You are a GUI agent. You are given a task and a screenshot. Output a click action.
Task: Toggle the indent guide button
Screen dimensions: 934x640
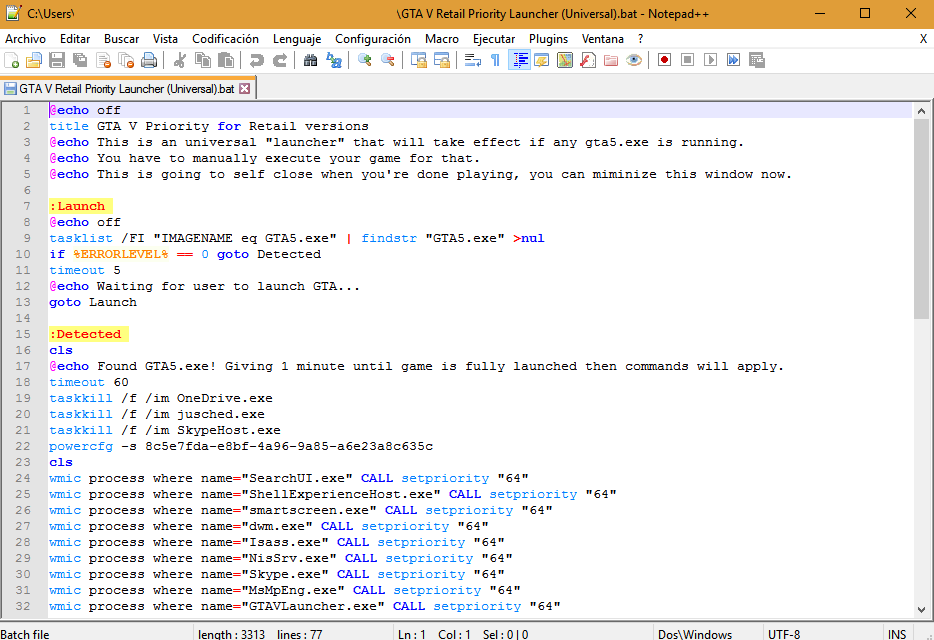(519, 60)
